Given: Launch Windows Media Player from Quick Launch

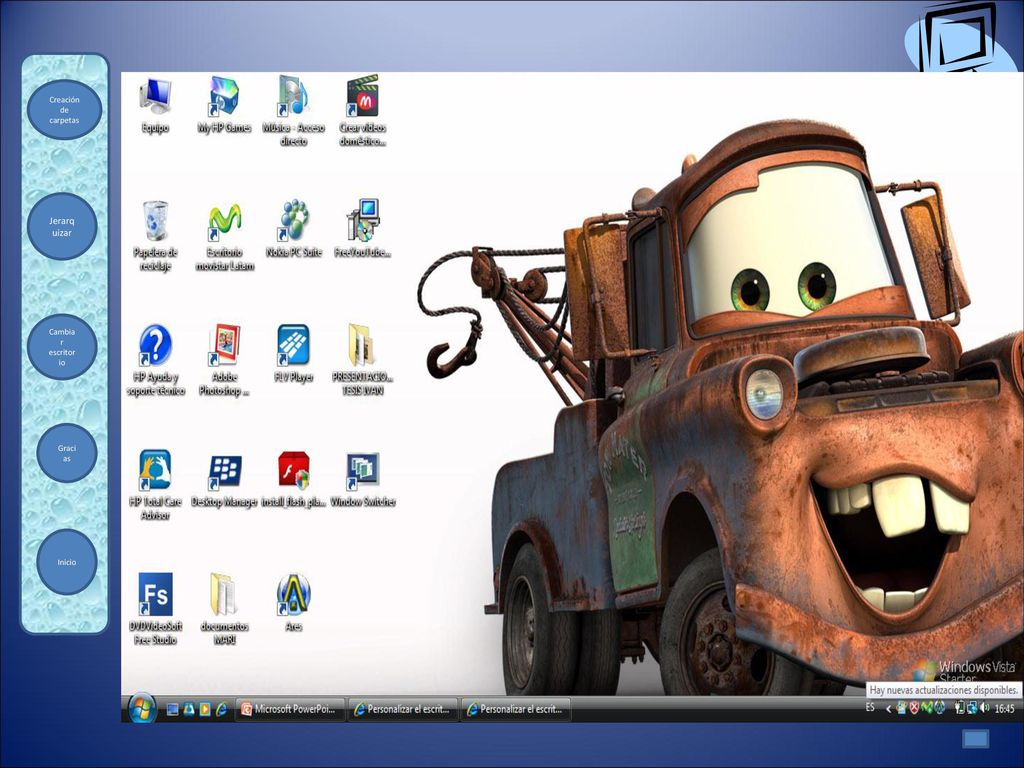Looking at the screenshot, I should (x=205, y=709).
